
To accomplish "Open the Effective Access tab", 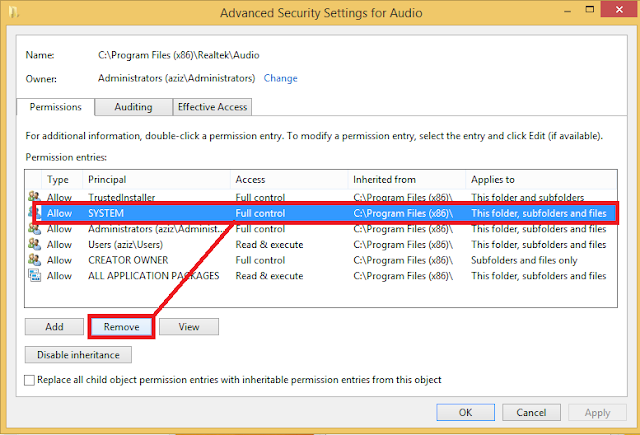I will point(212,107).
